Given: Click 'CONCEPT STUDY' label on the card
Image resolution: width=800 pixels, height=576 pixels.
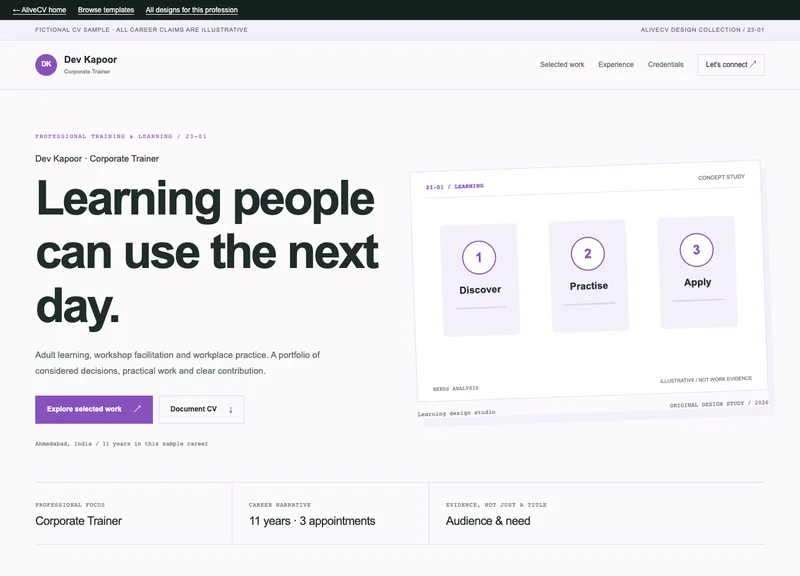Looking at the screenshot, I should (x=721, y=177).
